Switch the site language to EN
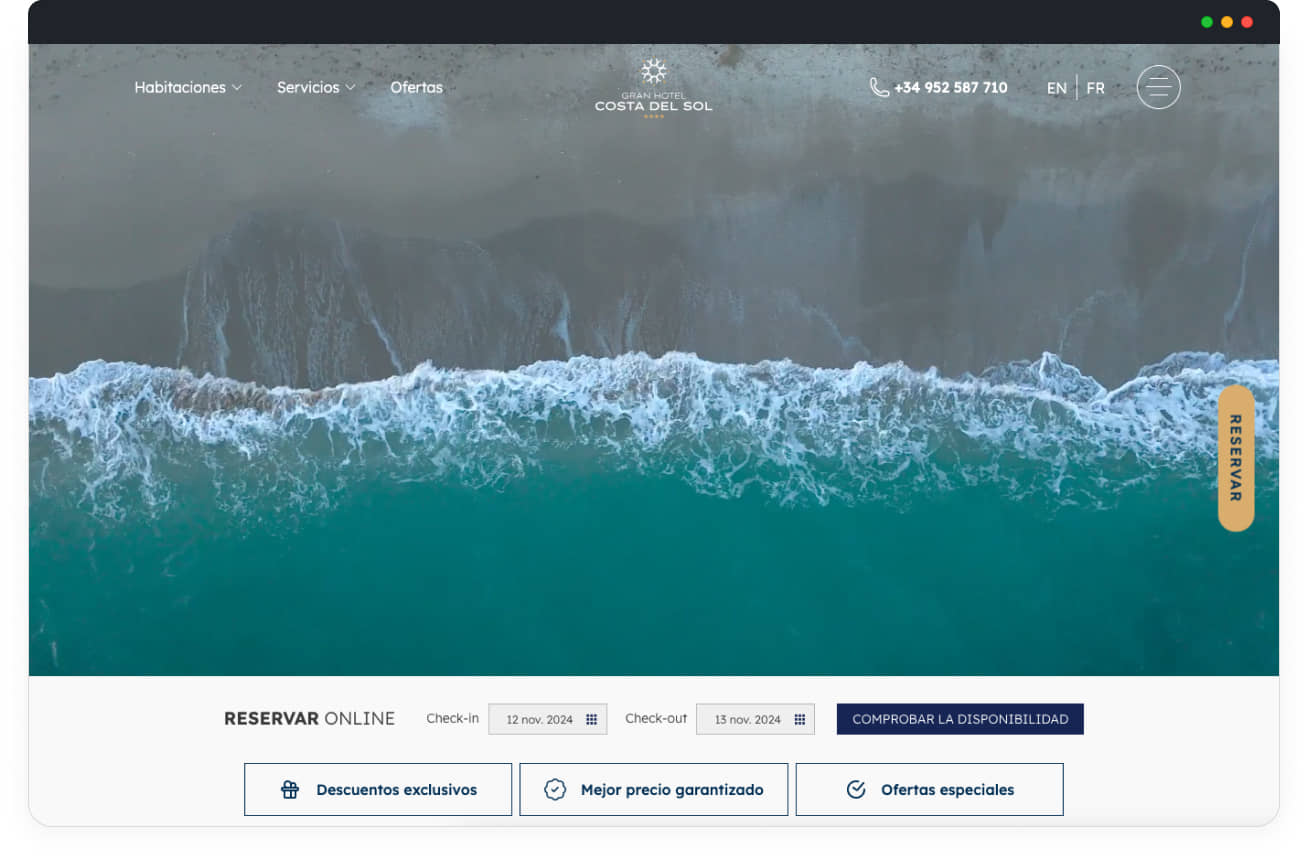 (x=1057, y=88)
